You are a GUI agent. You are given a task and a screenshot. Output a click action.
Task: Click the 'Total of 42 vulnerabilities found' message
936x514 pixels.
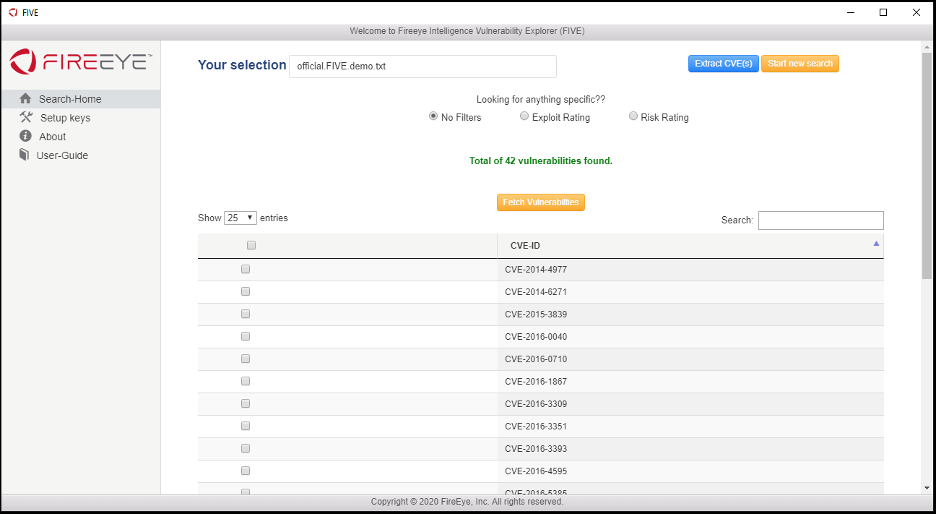click(541, 161)
